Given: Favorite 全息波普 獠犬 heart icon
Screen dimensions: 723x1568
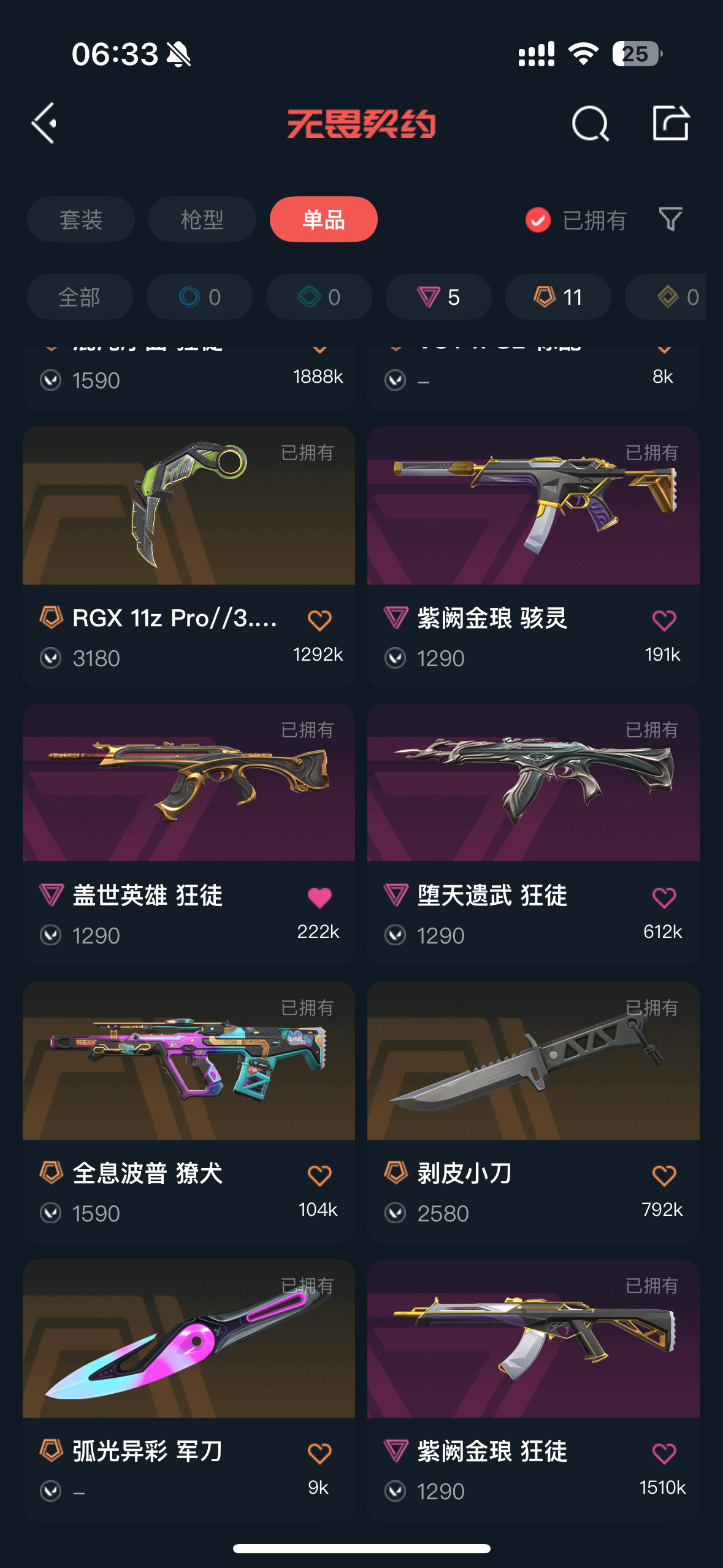Looking at the screenshot, I should point(319,1175).
